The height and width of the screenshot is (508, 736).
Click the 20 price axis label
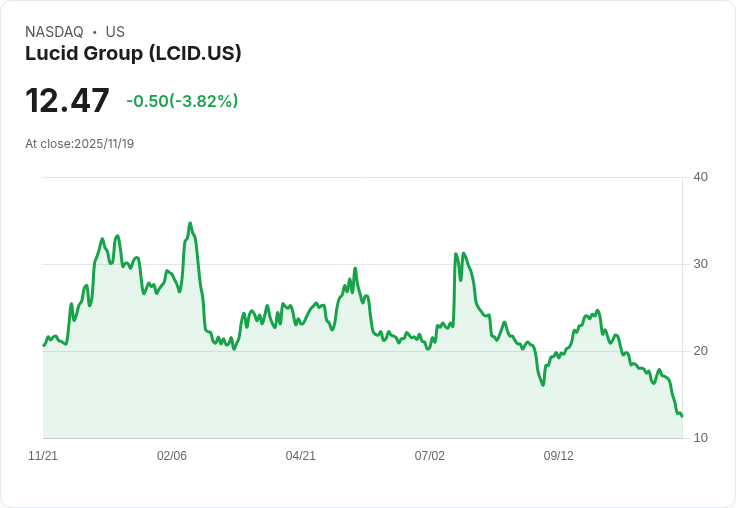[x=700, y=351]
